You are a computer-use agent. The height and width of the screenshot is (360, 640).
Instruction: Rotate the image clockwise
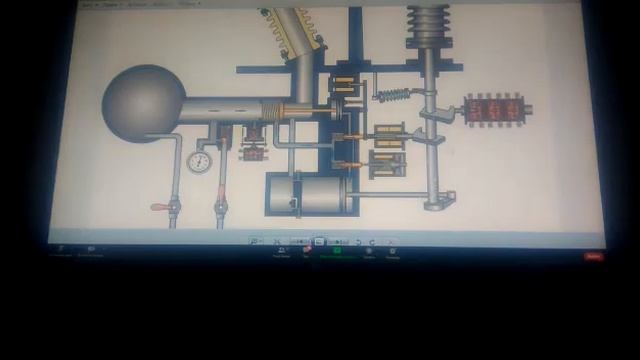[372, 242]
